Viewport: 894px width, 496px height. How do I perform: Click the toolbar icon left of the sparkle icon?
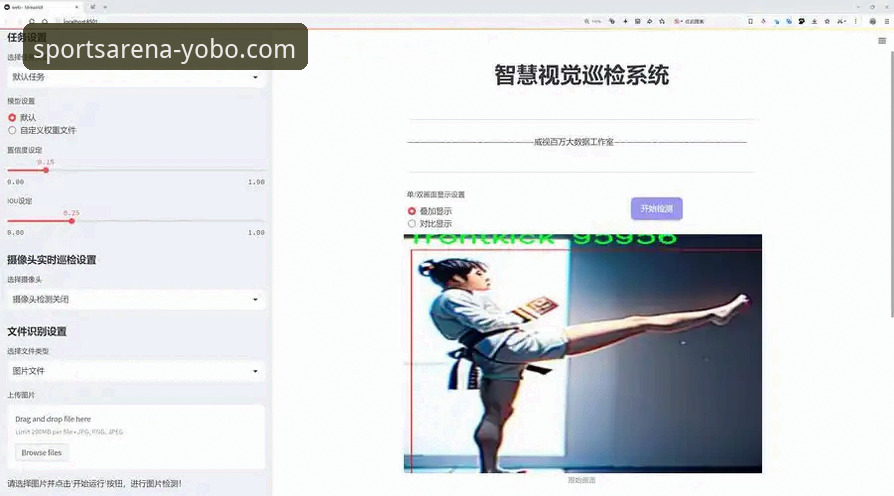[x=612, y=21]
